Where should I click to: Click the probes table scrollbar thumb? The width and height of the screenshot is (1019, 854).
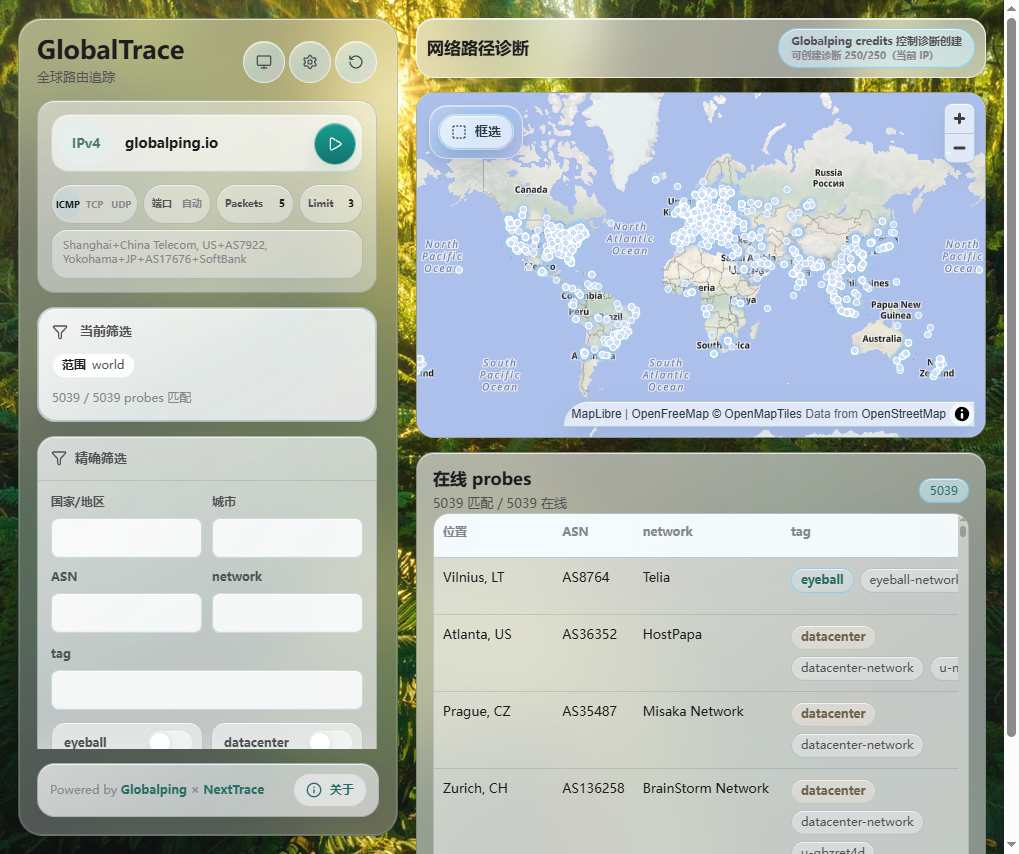(962, 530)
